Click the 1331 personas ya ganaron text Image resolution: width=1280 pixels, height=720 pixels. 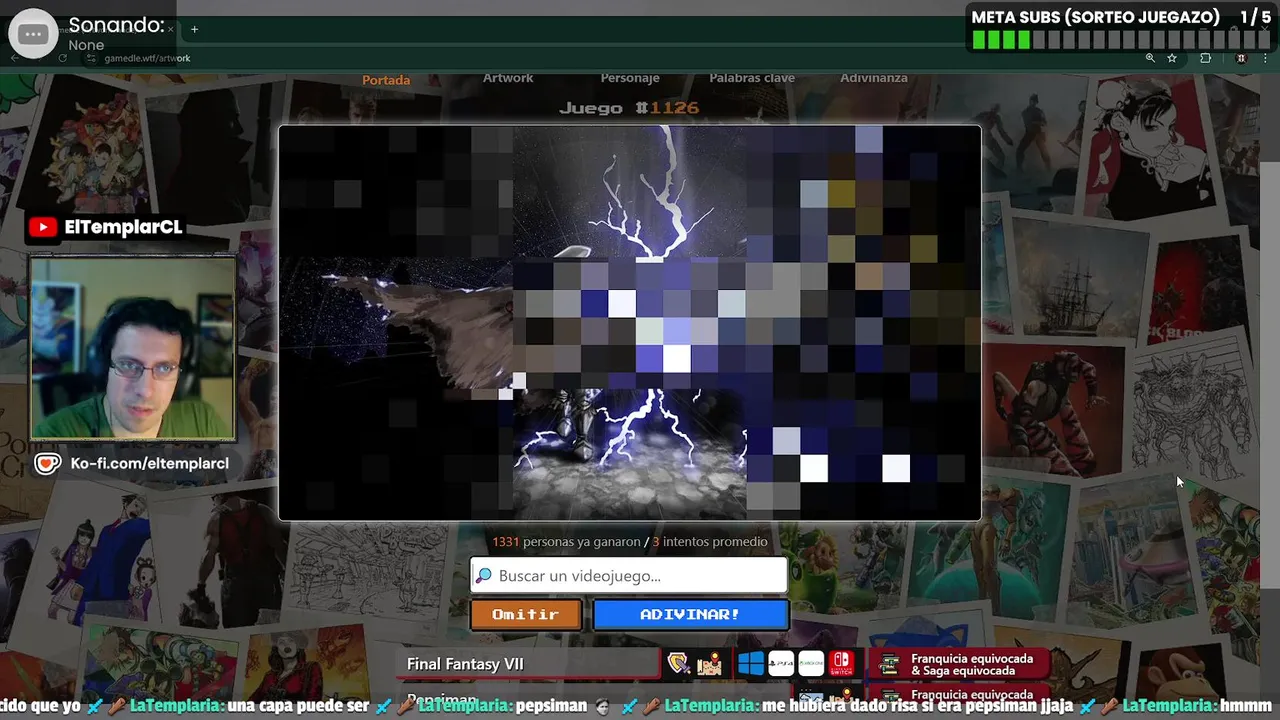pyautogui.click(x=566, y=542)
